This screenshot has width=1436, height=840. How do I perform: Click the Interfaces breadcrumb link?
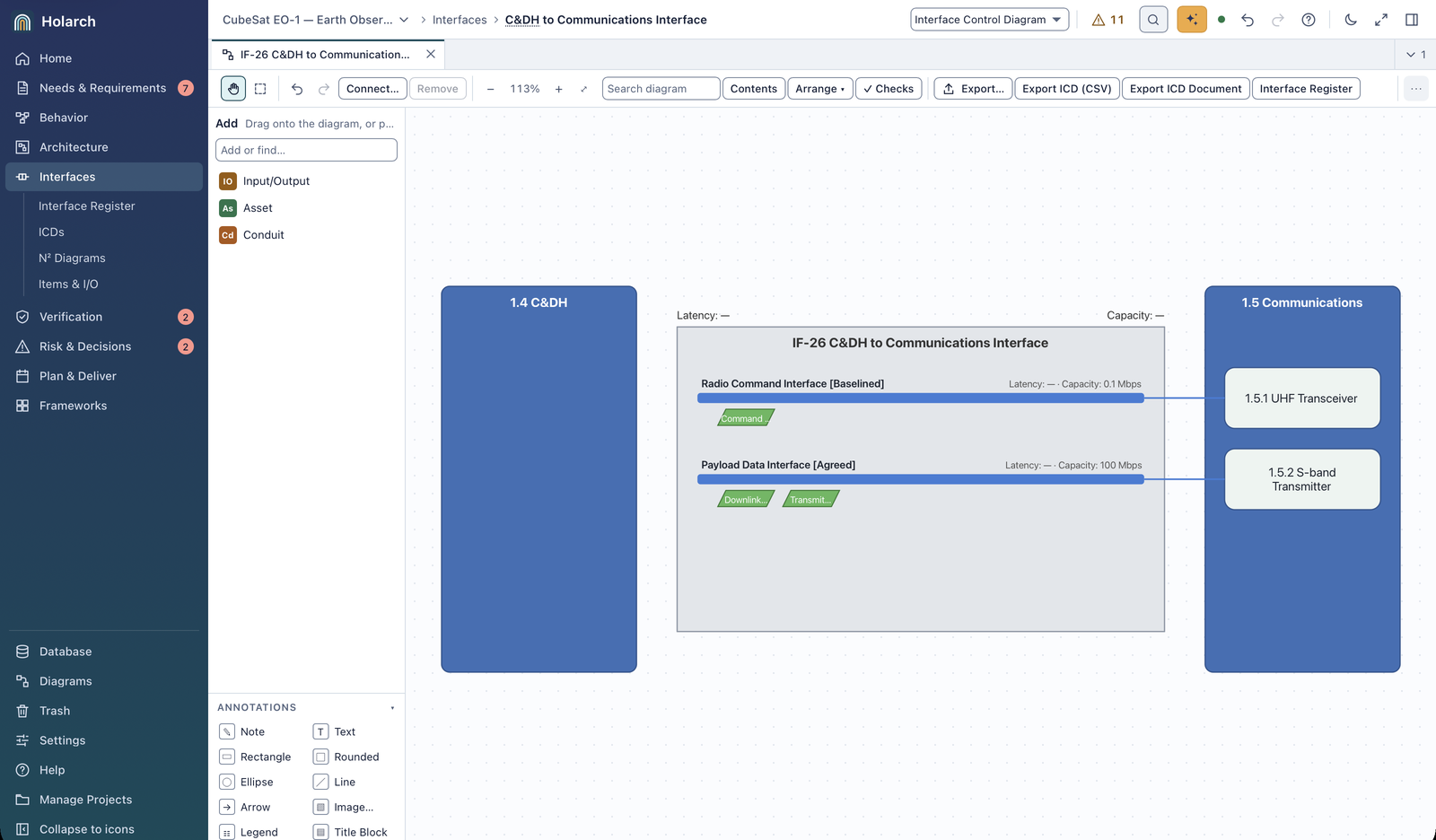(x=460, y=20)
